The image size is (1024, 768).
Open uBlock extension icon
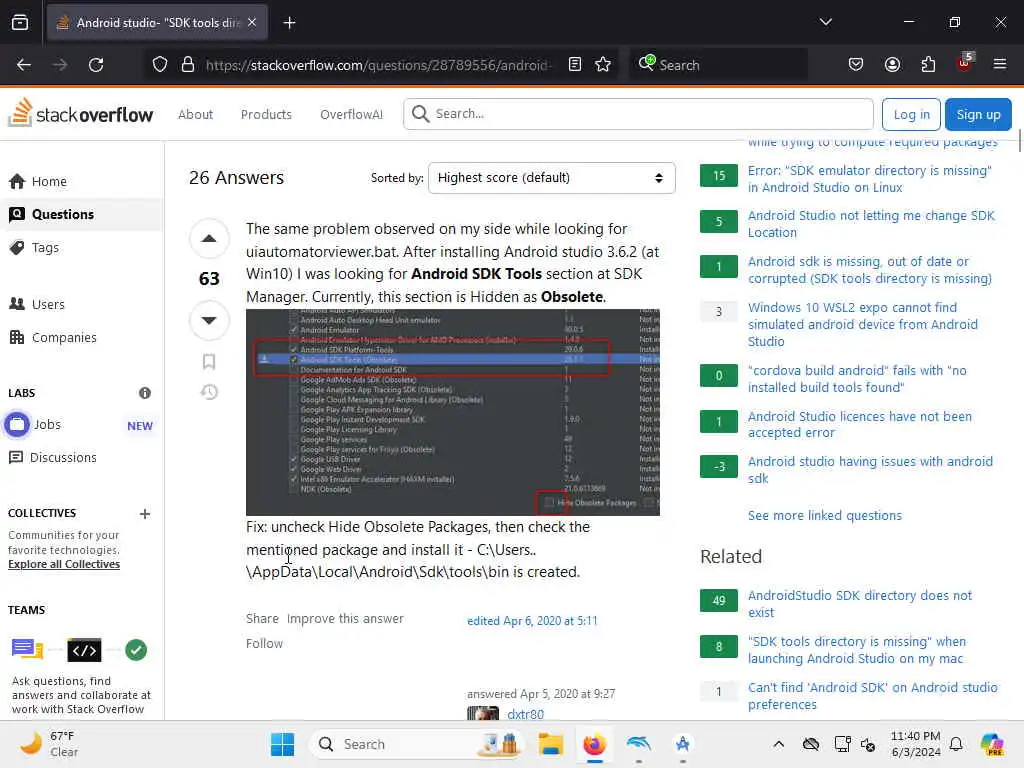tap(965, 63)
